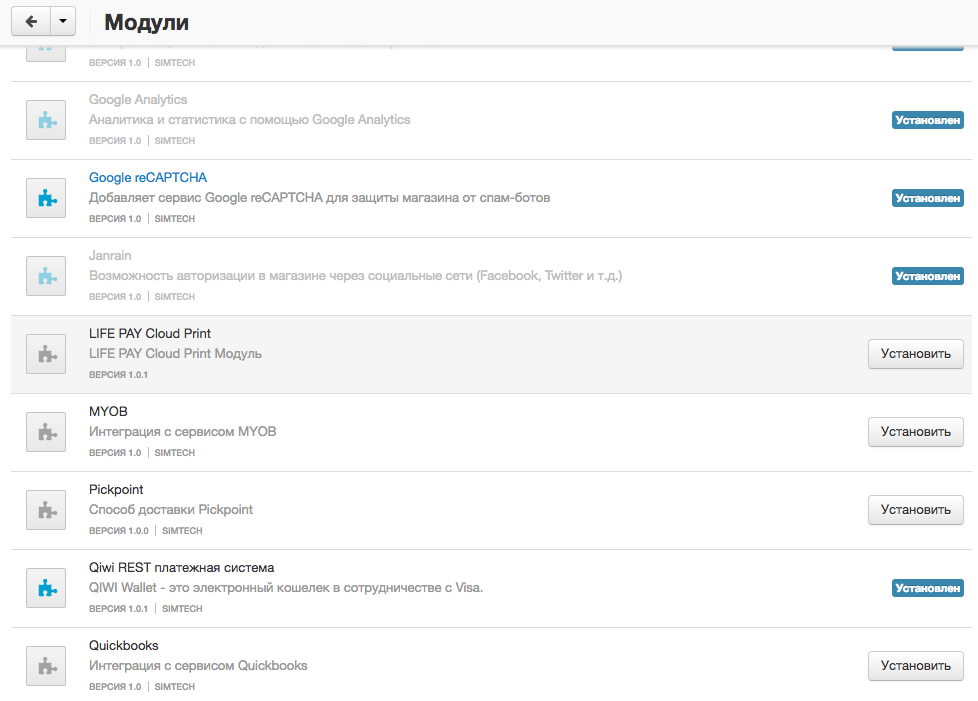Screen dimensions: 978x701
Task: Click 'Версия 1.0.0' under Pickpoint
Action: tap(119, 531)
